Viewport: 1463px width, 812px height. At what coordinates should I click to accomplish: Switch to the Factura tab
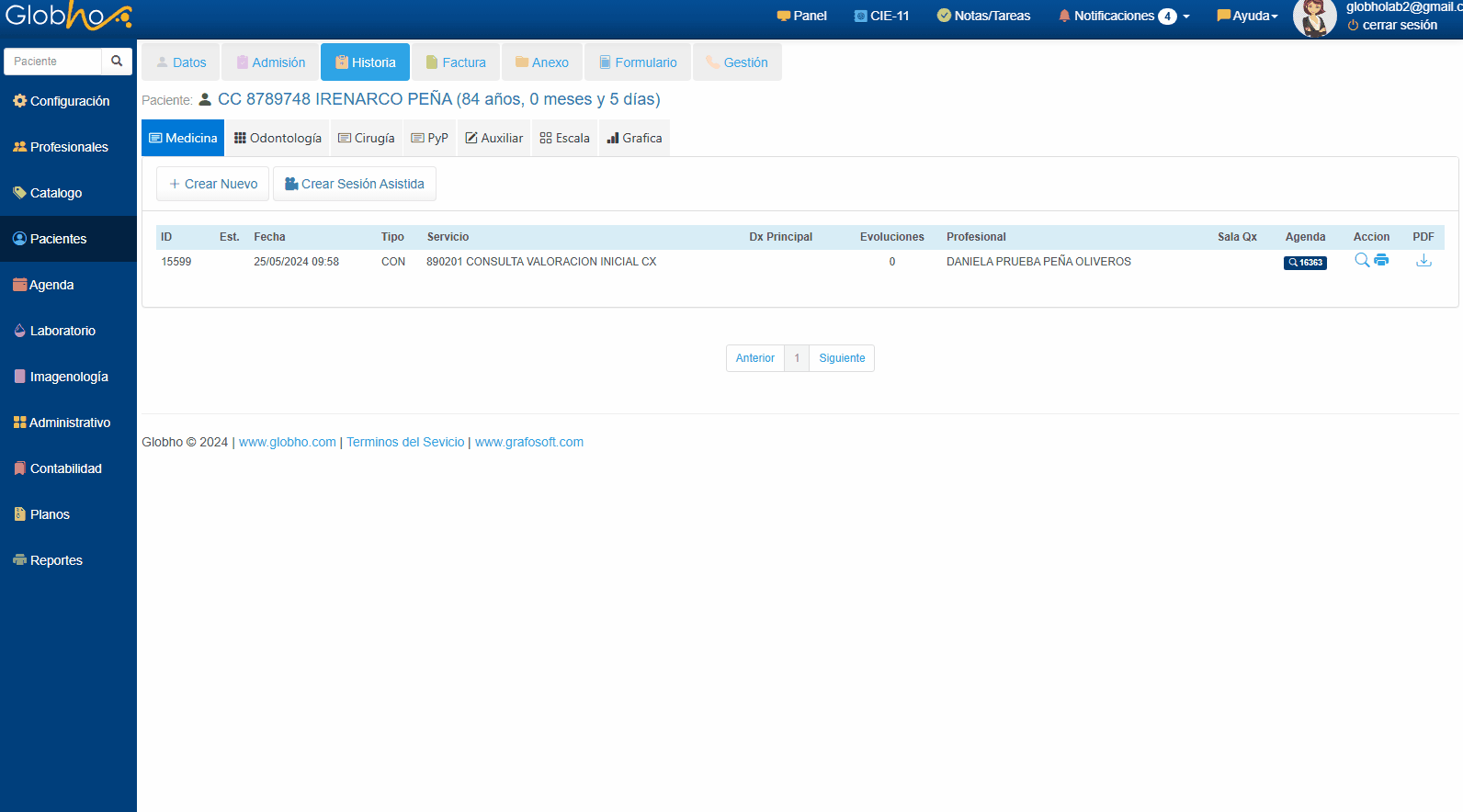pyautogui.click(x=456, y=62)
